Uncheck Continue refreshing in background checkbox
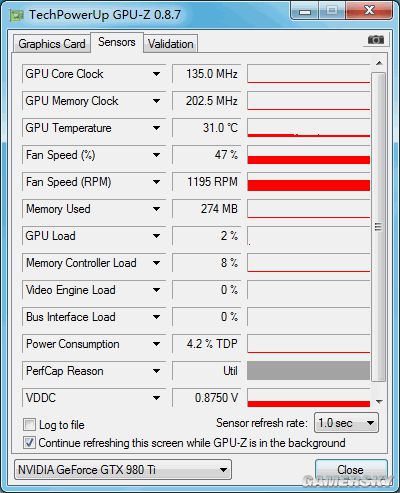 pos(29,443)
